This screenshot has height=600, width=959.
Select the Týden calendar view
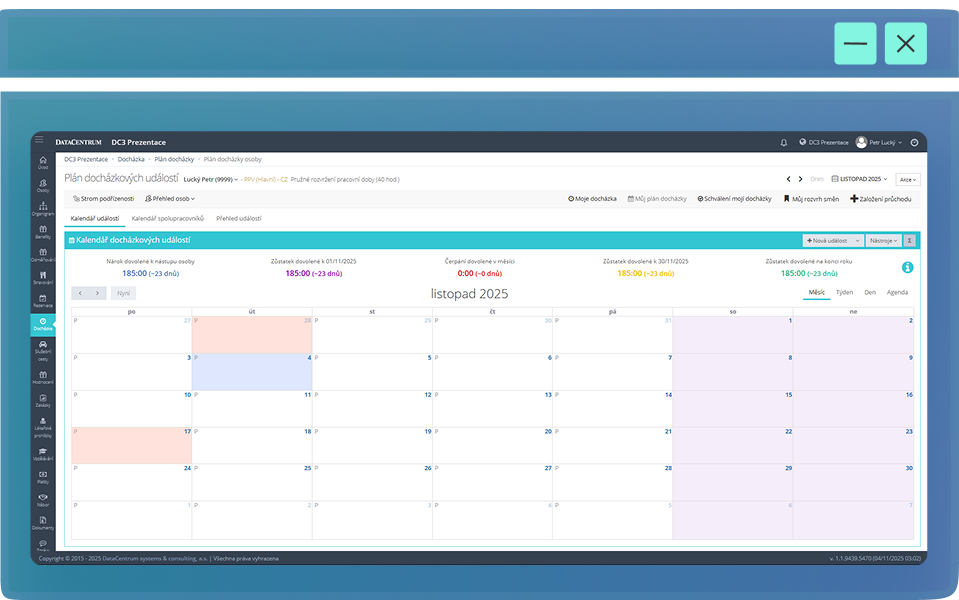[x=845, y=292]
